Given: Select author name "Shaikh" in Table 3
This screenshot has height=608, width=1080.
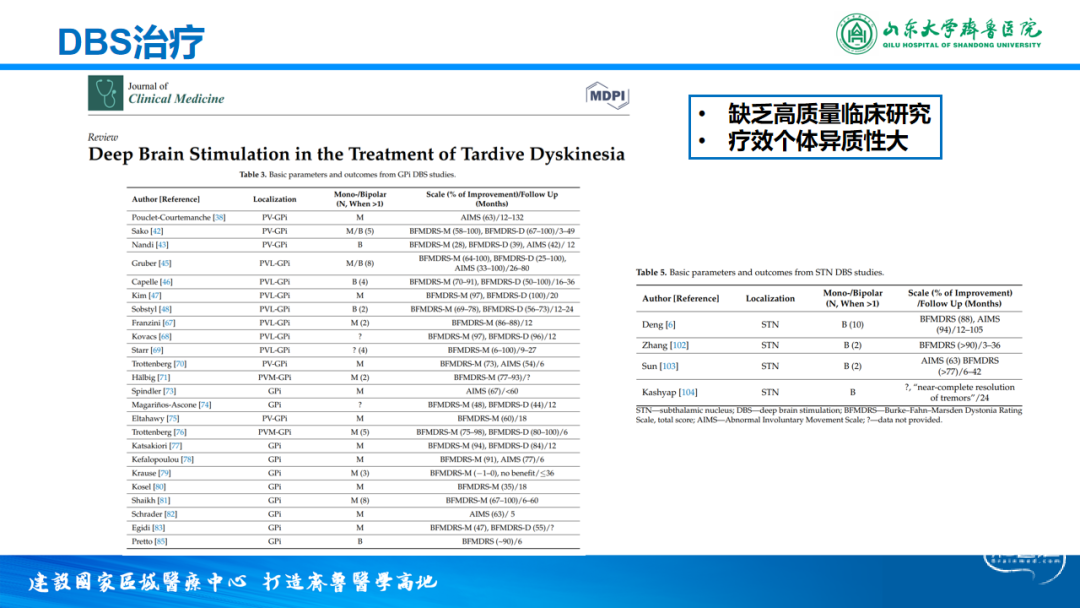Looking at the screenshot, I should (x=143, y=501).
